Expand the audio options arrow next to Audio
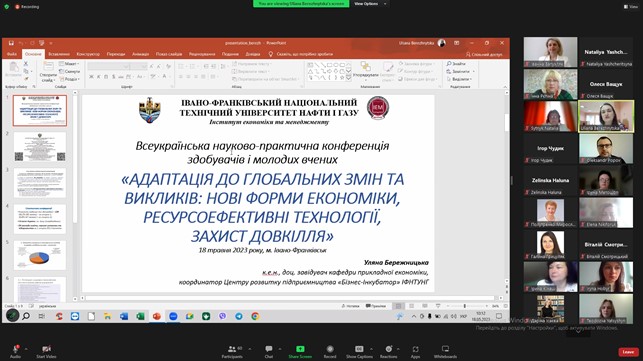Screen dimensions: 643x361 pyautogui.click(x=26, y=349)
